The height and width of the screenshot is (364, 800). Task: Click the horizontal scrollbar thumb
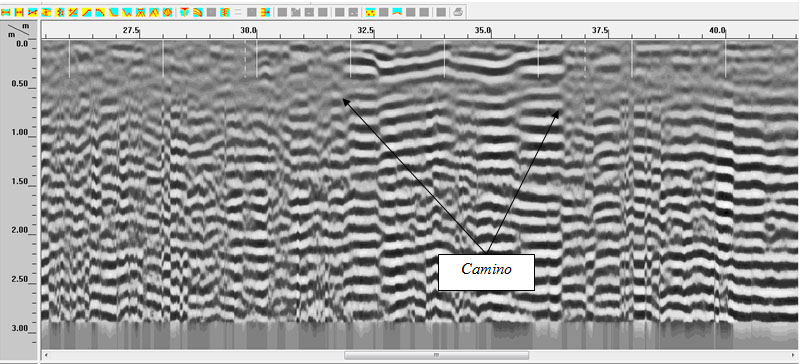(436, 355)
